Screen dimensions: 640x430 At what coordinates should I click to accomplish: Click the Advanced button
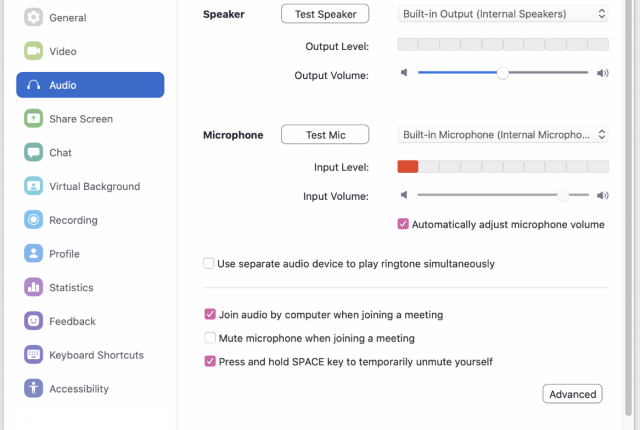point(572,394)
